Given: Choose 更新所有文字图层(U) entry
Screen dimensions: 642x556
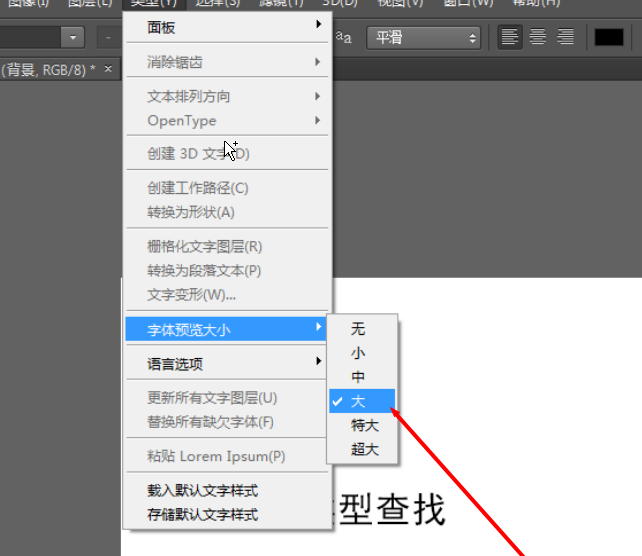Looking at the screenshot, I should (x=227, y=398).
